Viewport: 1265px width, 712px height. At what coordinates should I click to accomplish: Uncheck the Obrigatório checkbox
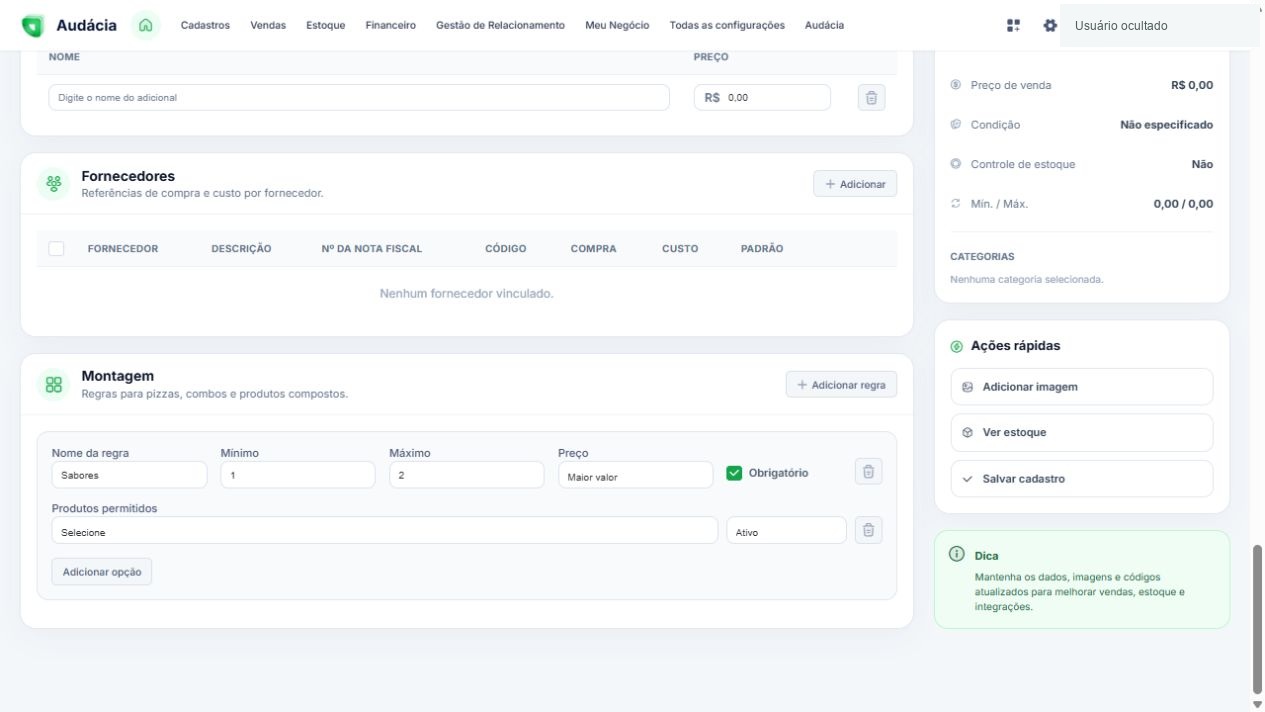pyautogui.click(x=734, y=473)
